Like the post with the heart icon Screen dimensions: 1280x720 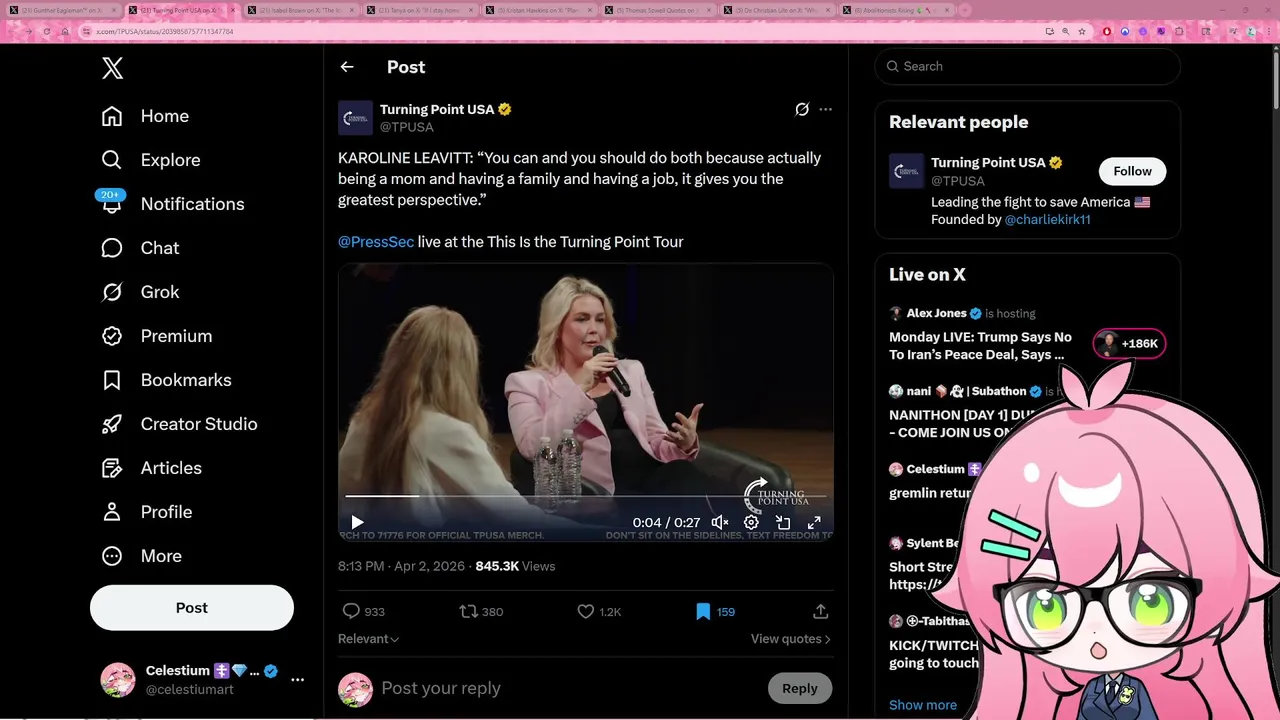586,611
